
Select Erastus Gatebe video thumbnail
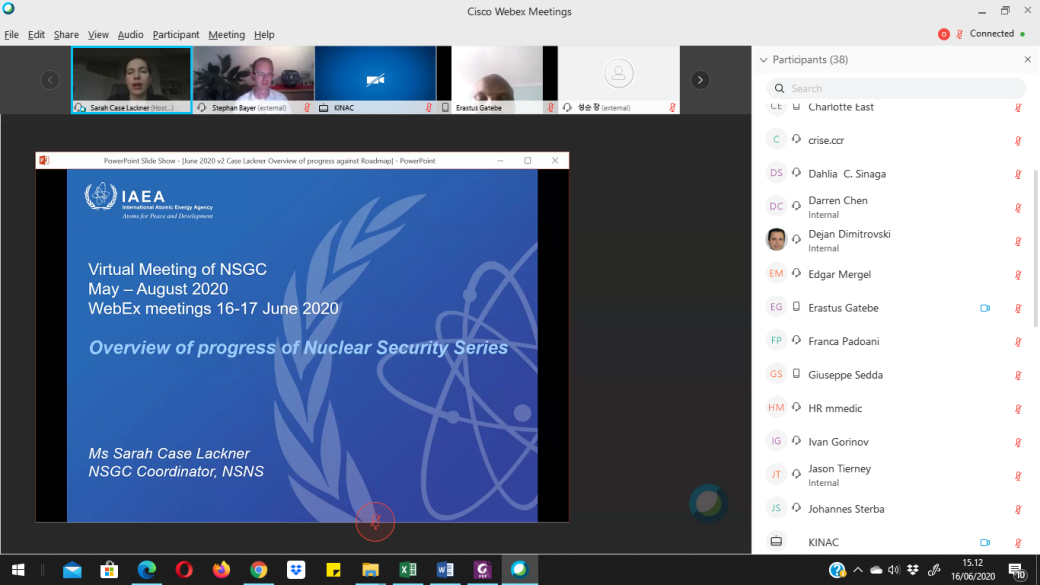click(497, 80)
